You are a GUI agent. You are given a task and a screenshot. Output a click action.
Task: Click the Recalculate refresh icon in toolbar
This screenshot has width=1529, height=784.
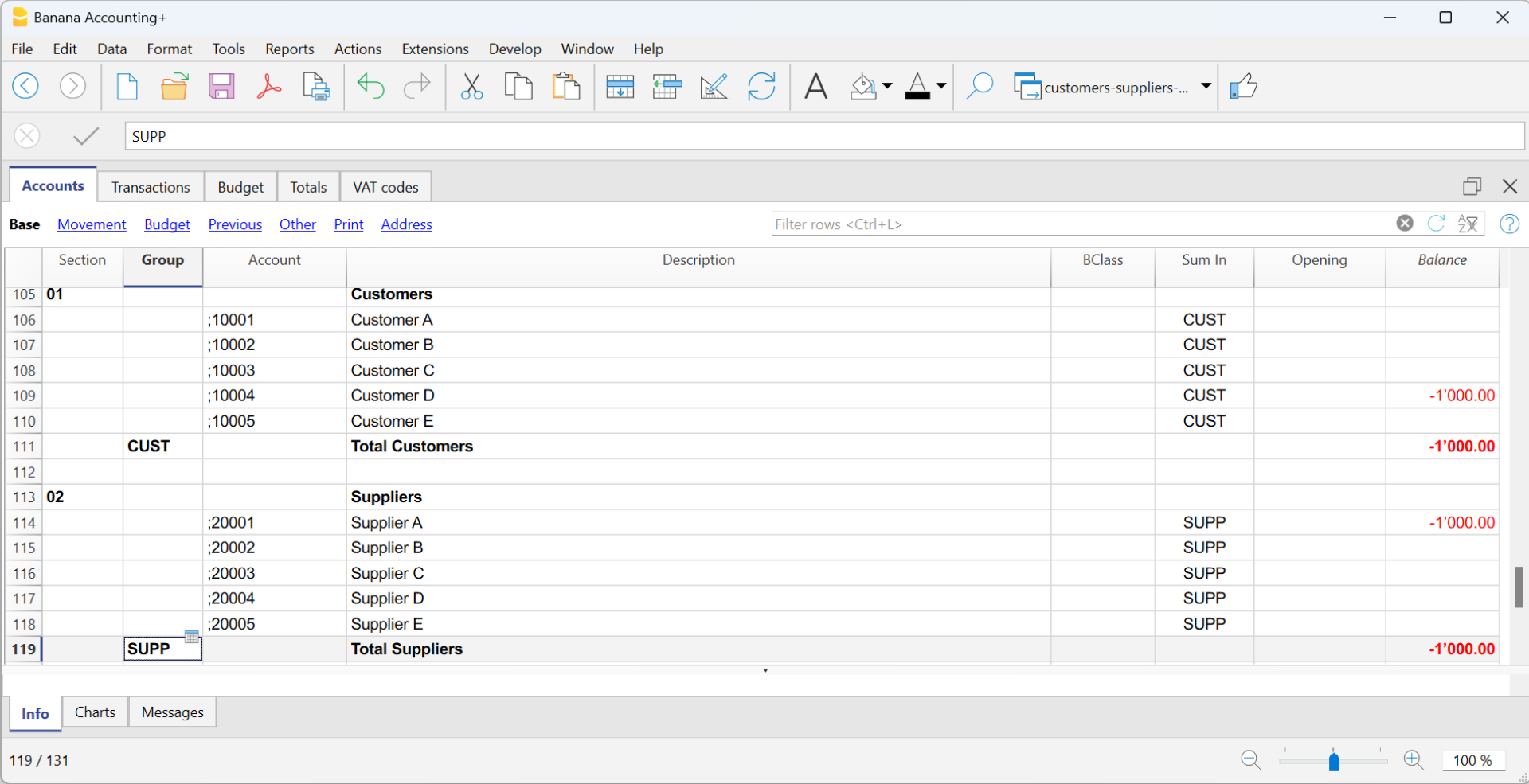point(761,86)
